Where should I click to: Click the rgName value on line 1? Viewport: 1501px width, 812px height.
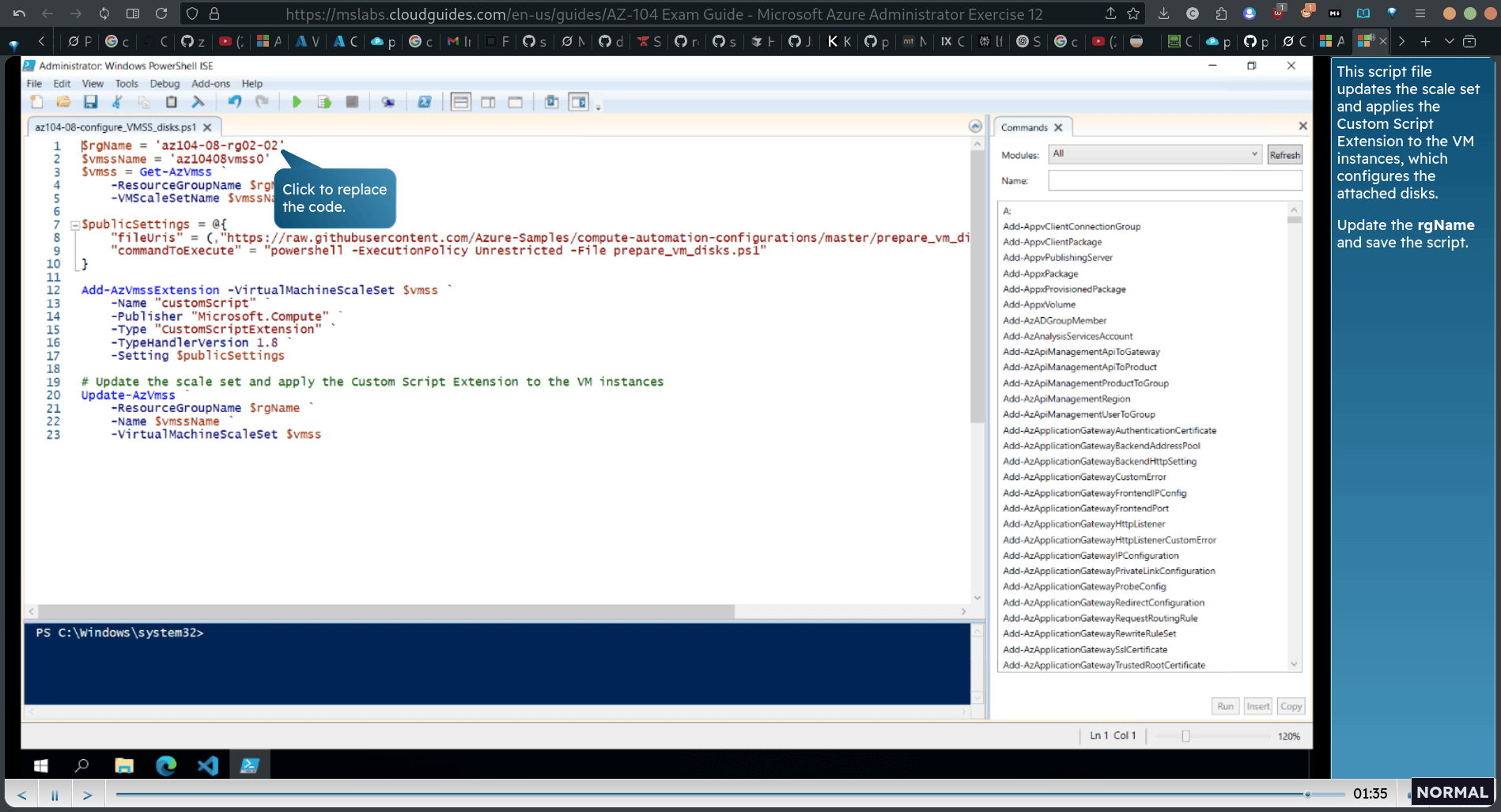[x=220, y=145]
